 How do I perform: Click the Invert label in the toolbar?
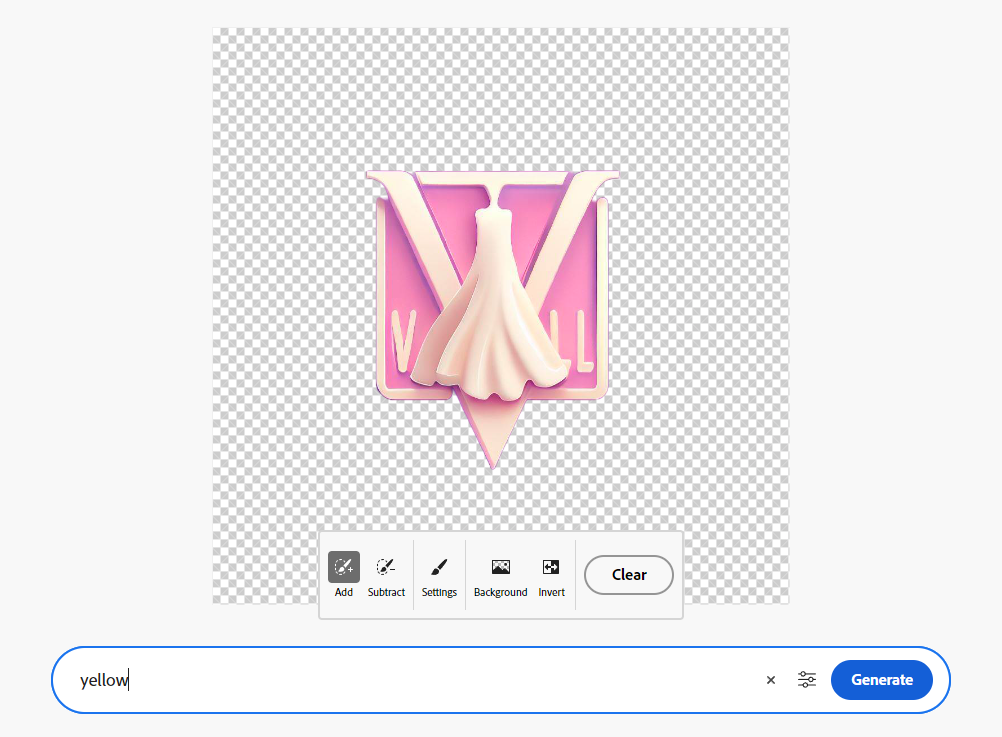coord(551,592)
